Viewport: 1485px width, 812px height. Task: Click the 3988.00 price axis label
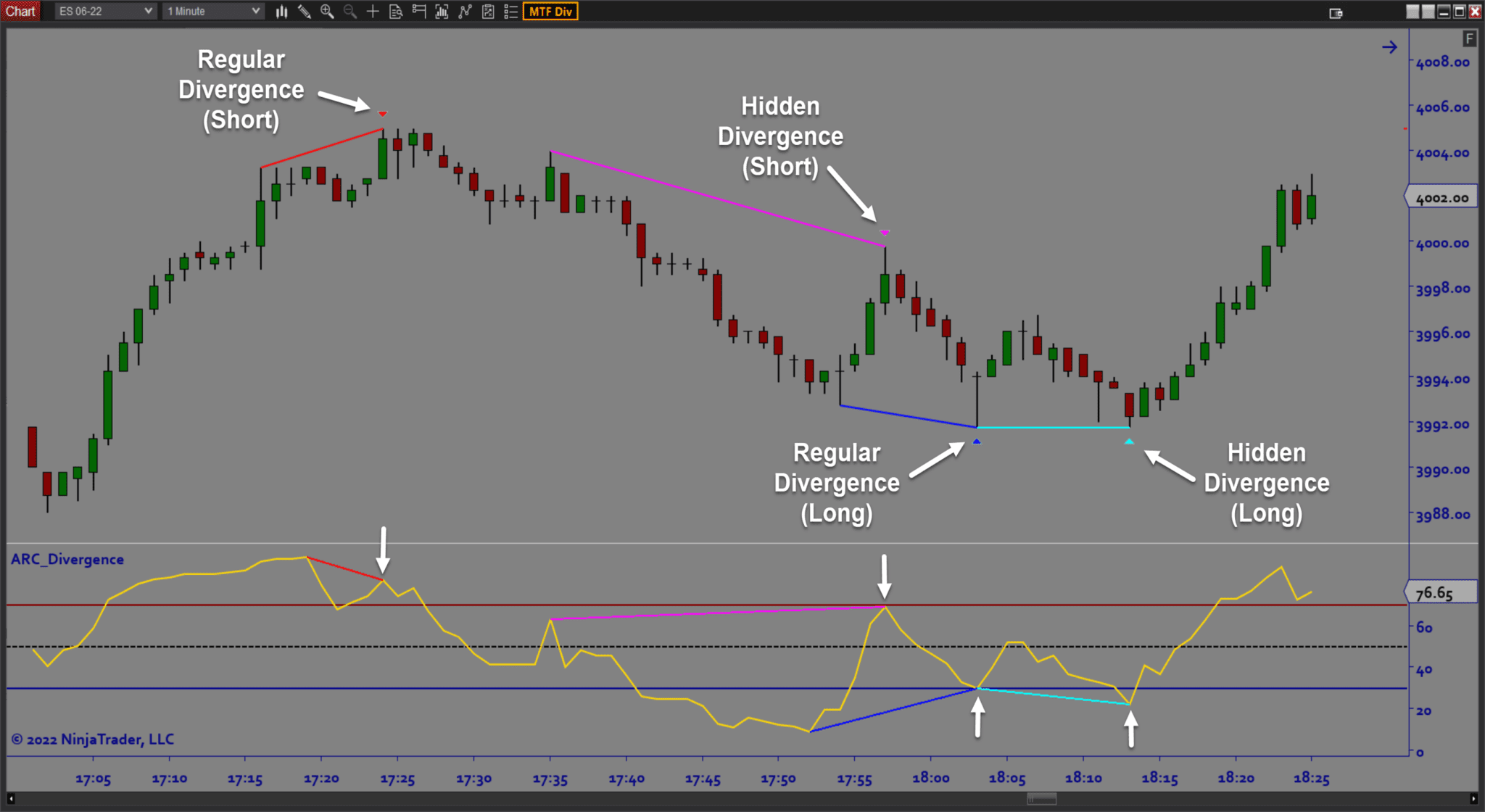pos(1443,515)
